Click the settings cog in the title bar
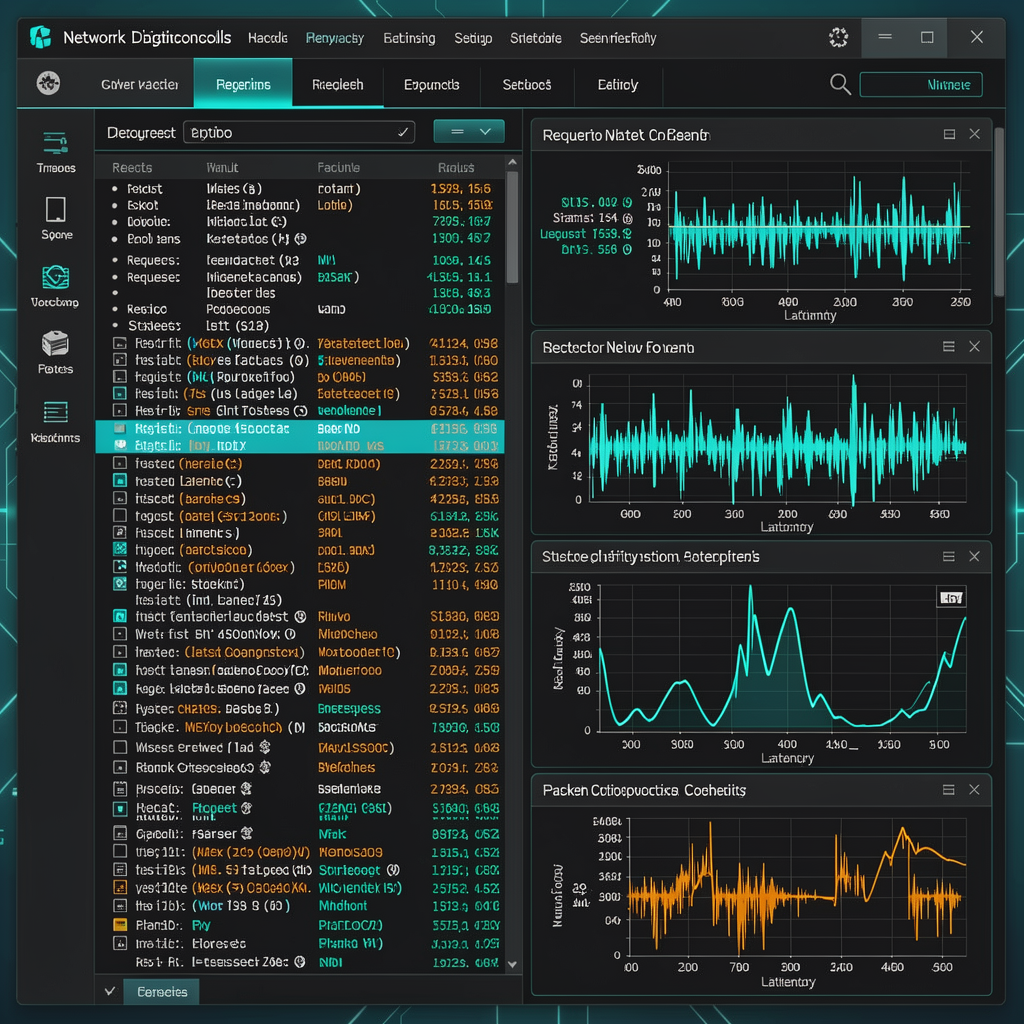1024x1024 pixels. 839,37
